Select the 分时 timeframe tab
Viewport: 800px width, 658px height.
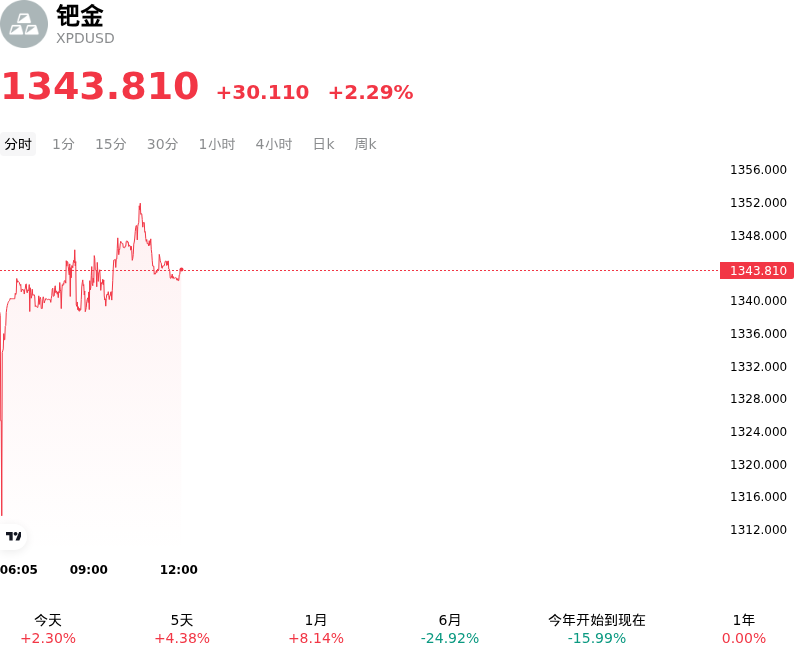pos(18,144)
